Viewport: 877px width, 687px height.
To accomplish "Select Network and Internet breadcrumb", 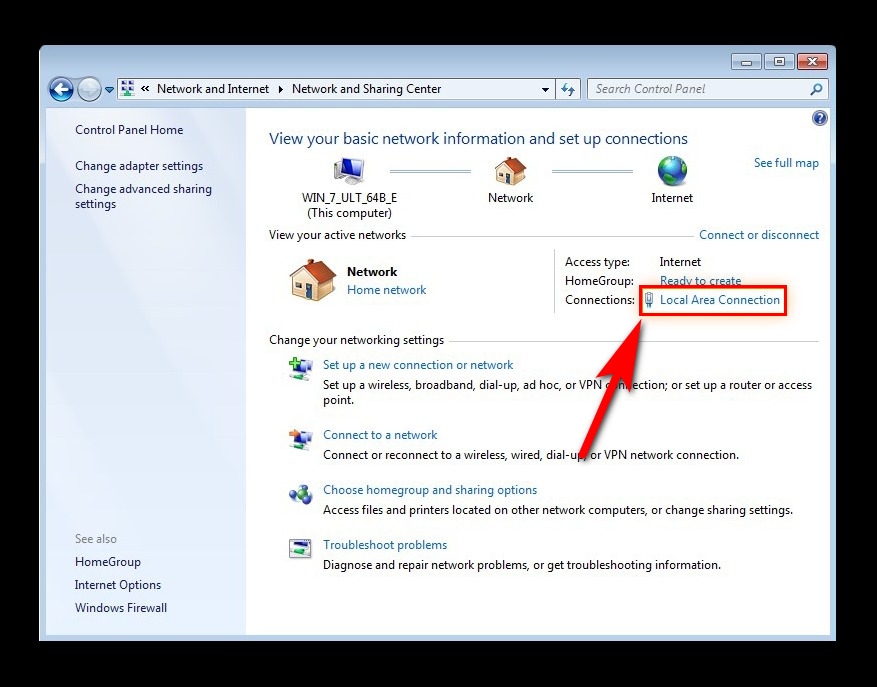I will (213, 89).
